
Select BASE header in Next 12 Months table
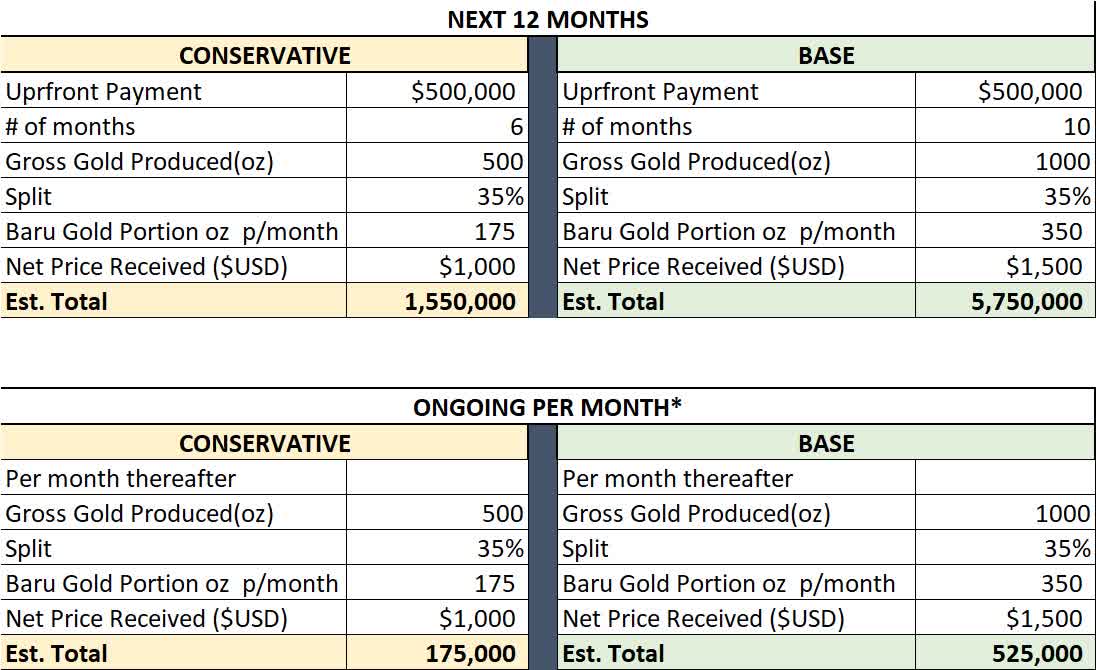click(826, 55)
